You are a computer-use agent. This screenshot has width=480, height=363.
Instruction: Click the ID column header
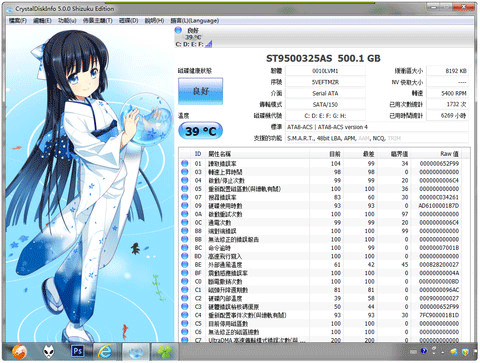pyautogui.click(x=198, y=154)
